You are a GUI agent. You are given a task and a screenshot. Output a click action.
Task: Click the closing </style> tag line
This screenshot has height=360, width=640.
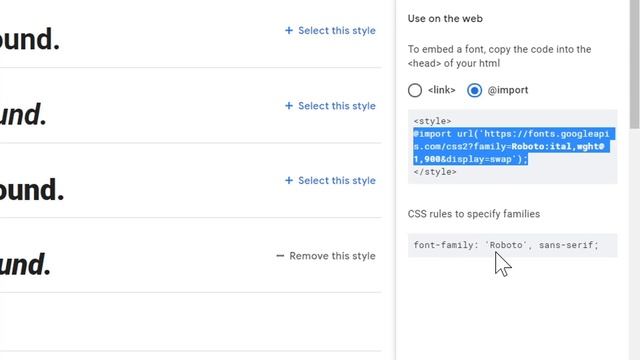pos(435,172)
